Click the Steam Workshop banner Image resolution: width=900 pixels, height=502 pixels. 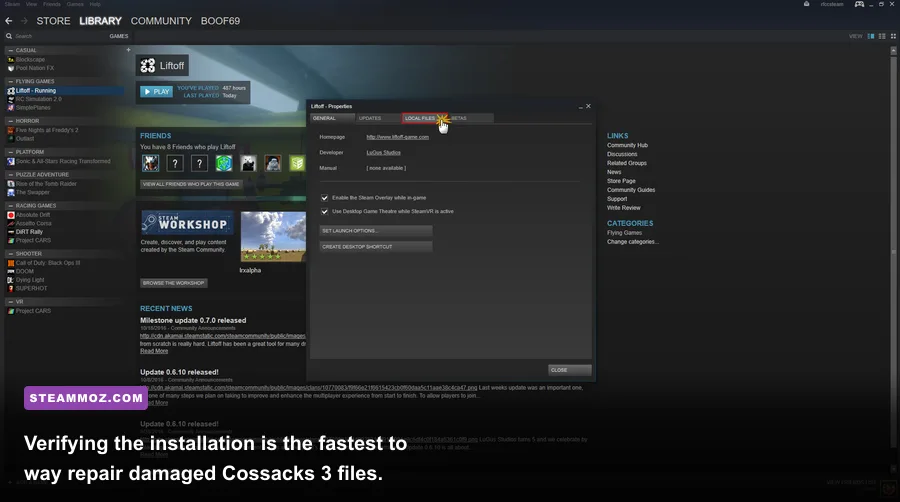187,223
